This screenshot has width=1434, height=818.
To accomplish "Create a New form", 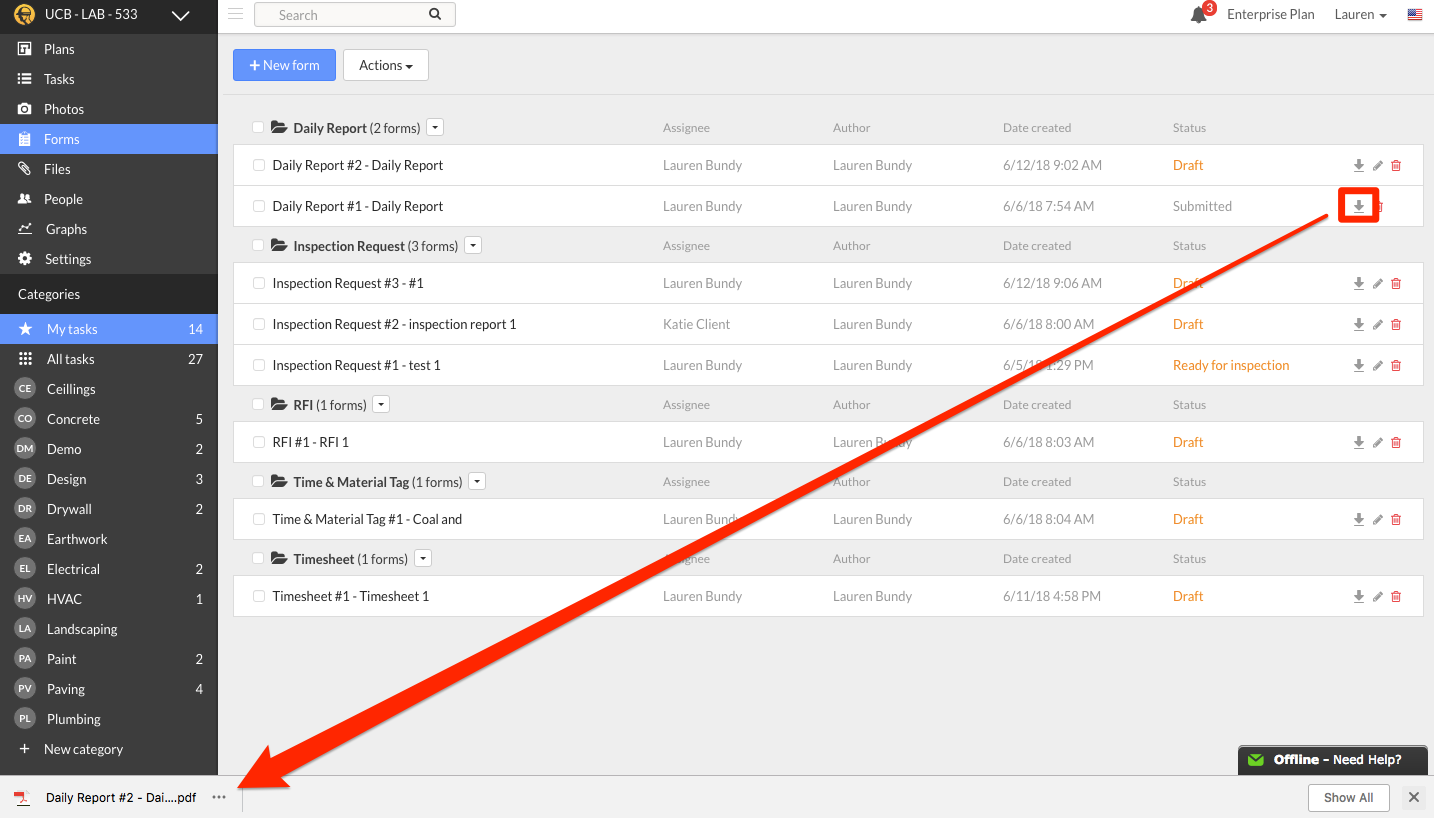I will [x=284, y=65].
